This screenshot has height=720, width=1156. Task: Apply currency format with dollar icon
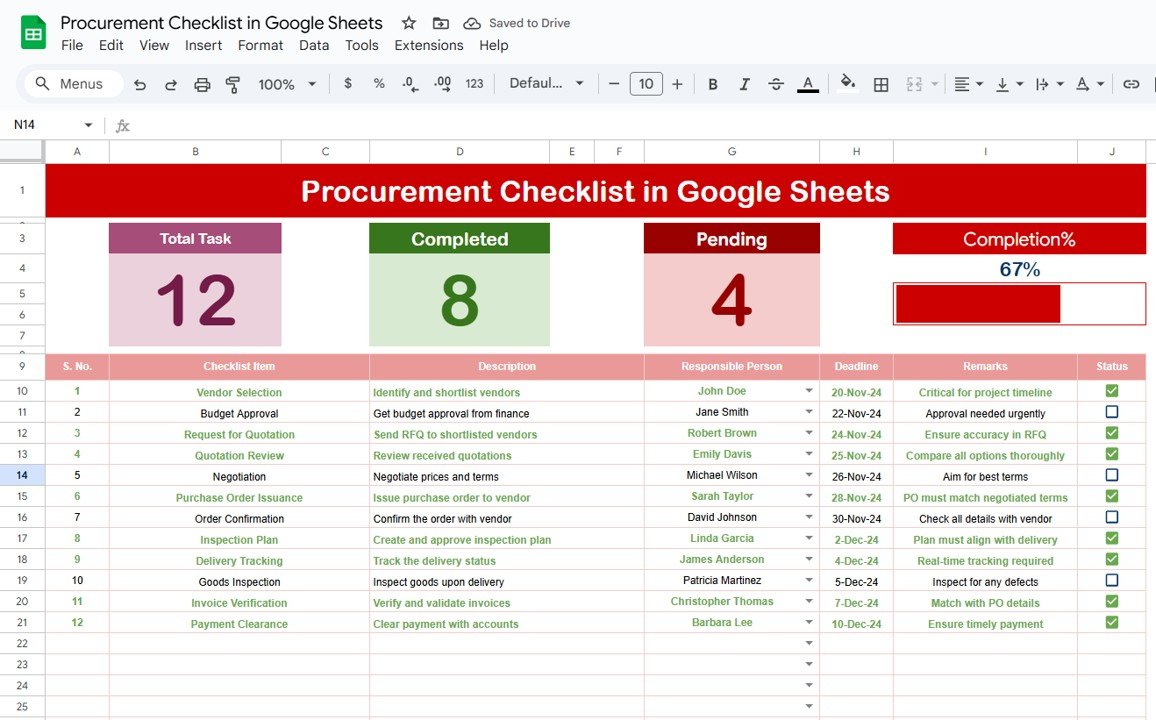[348, 84]
